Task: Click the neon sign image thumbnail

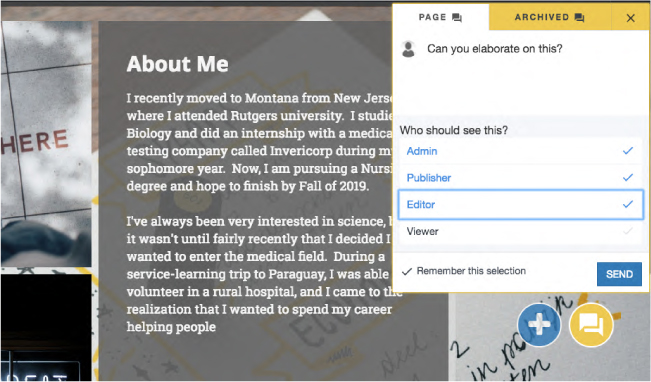Action: point(46,327)
